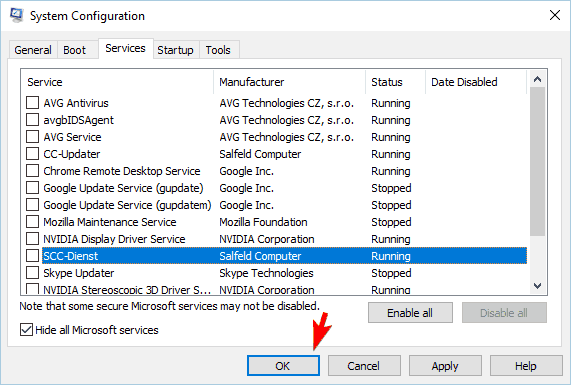Close the System Configuration window
Screen dimensions: 571x385
pos(555,15)
